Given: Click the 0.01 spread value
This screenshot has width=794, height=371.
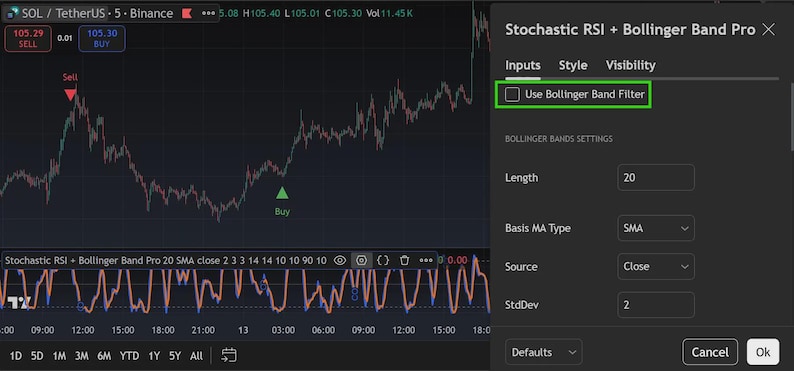Looking at the screenshot, I should click(x=65, y=38).
